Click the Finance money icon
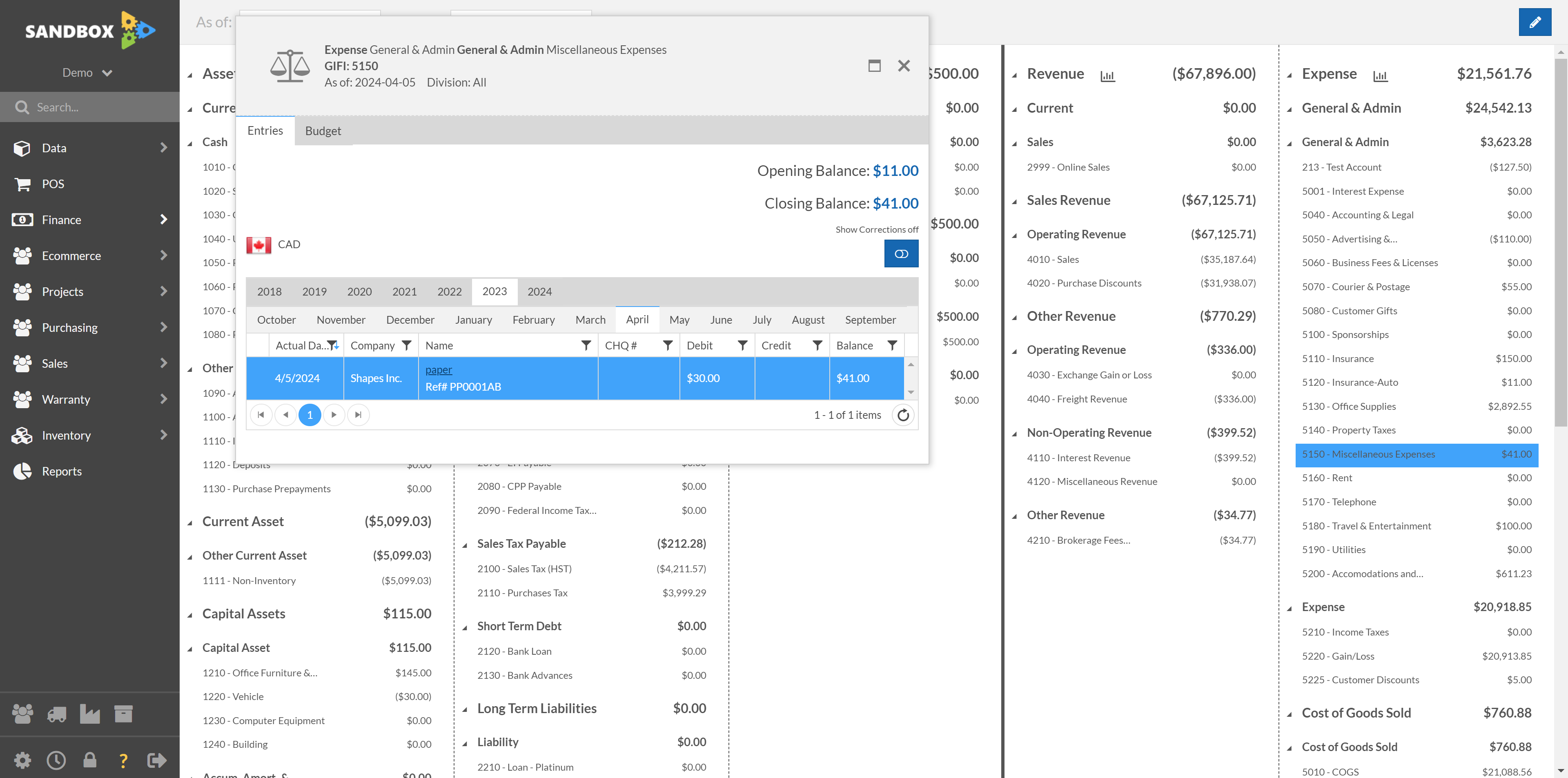This screenshot has width=1568, height=778. coord(22,220)
